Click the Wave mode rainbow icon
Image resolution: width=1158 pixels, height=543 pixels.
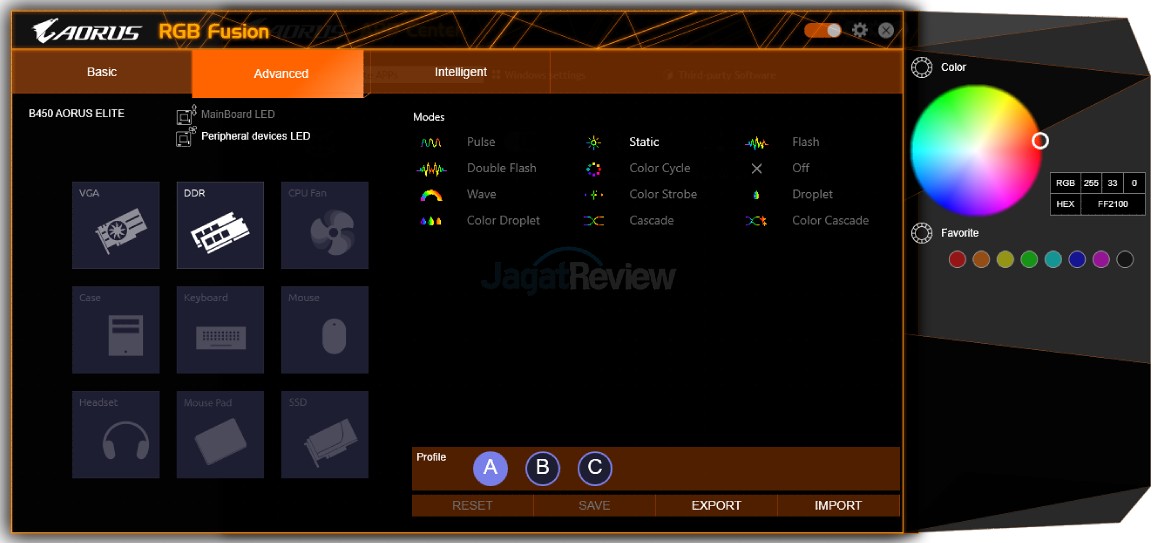pos(431,195)
